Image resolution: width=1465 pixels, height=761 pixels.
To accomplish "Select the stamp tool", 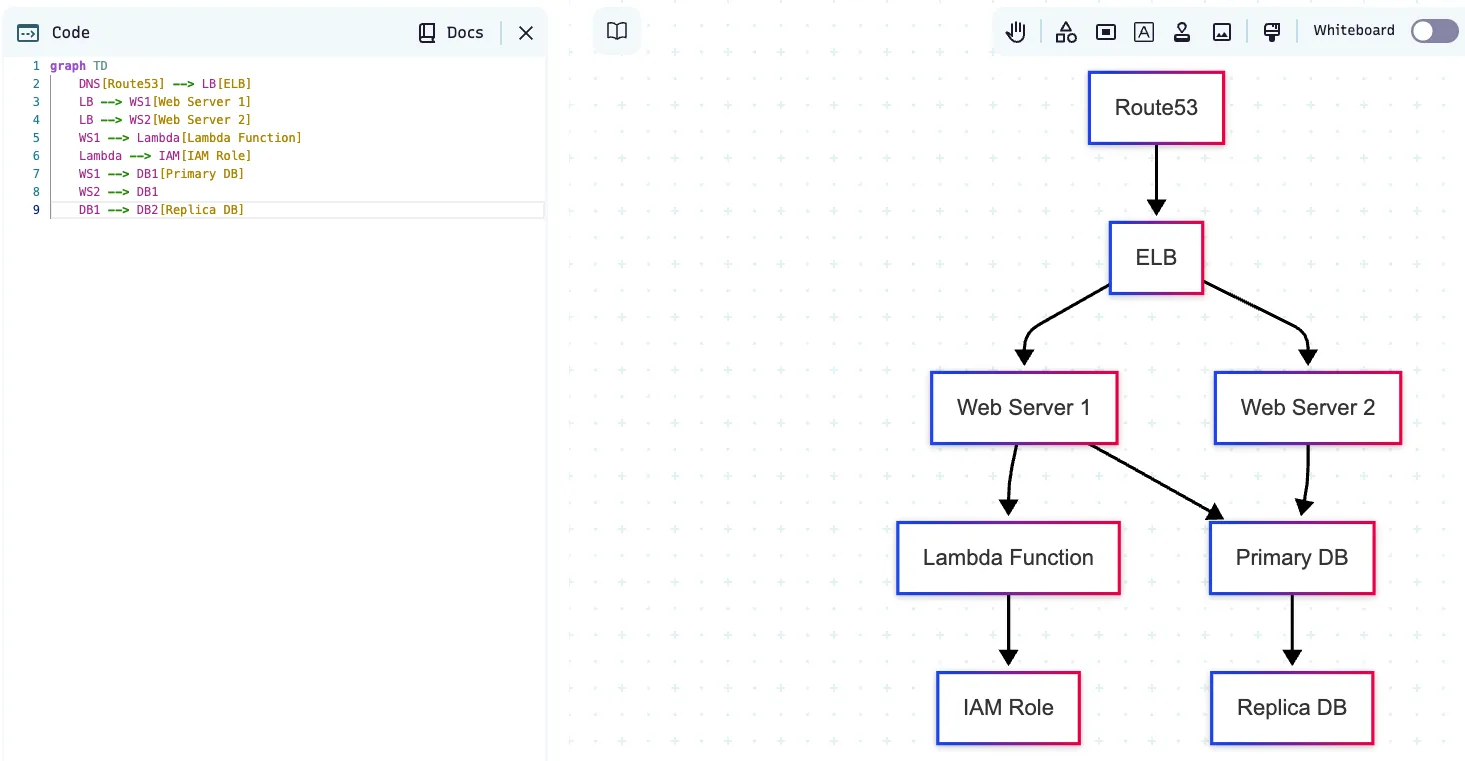I will pyautogui.click(x=1182, y=32).
